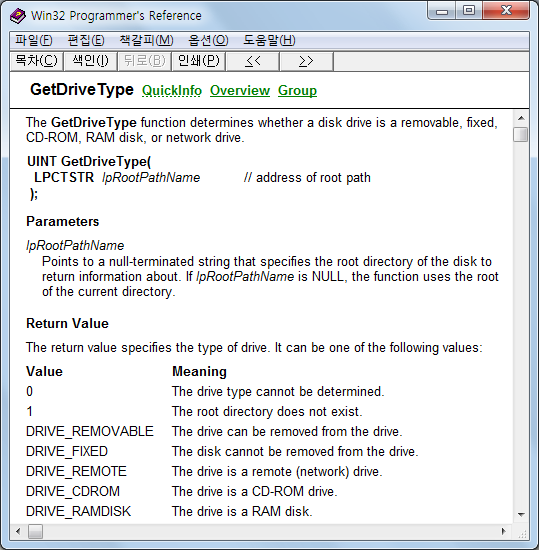Click the 색인(I) index button
This screenshot has width=539, height=550.
tap(90, 61)
